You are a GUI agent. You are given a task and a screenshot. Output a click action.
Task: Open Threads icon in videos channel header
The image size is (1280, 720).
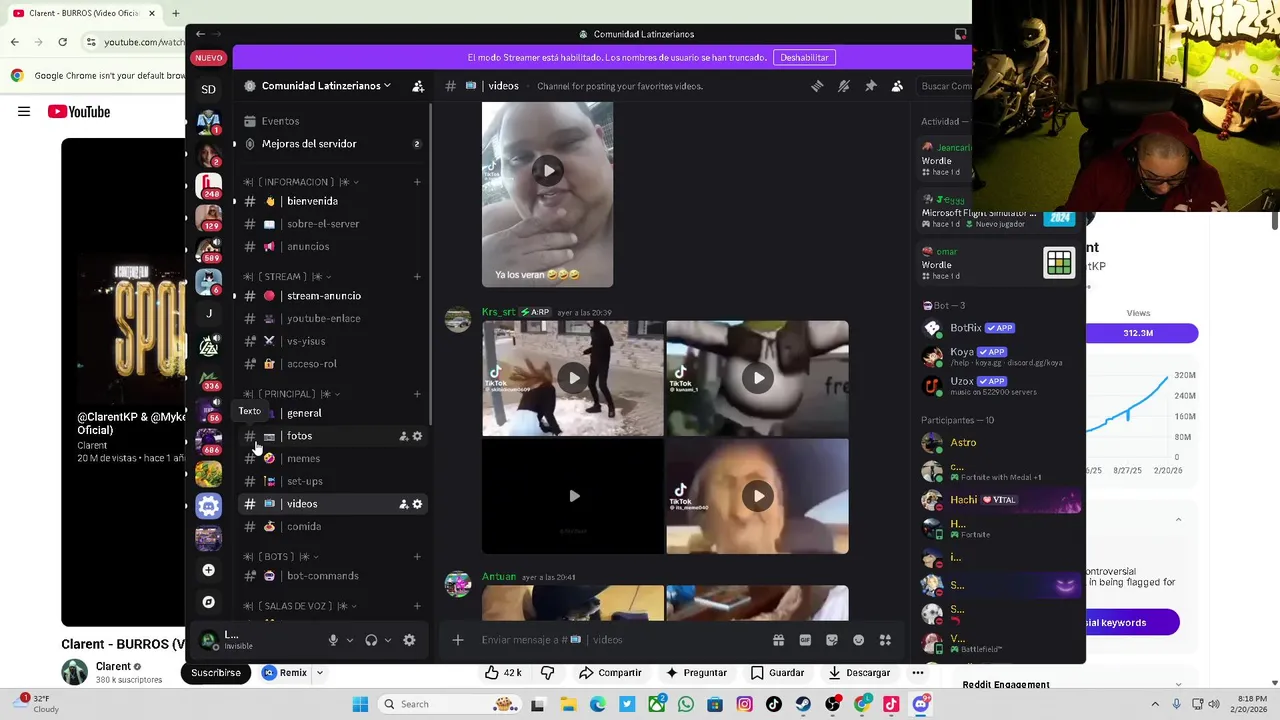click(817, 86)
